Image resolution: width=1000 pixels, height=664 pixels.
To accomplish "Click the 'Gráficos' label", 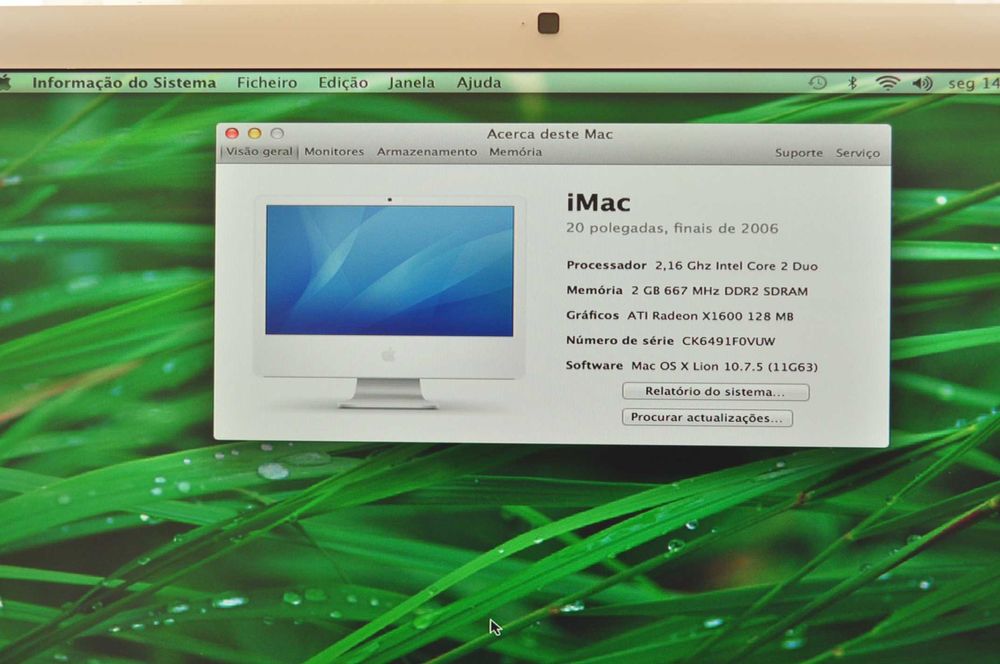I will click(592, 316).
